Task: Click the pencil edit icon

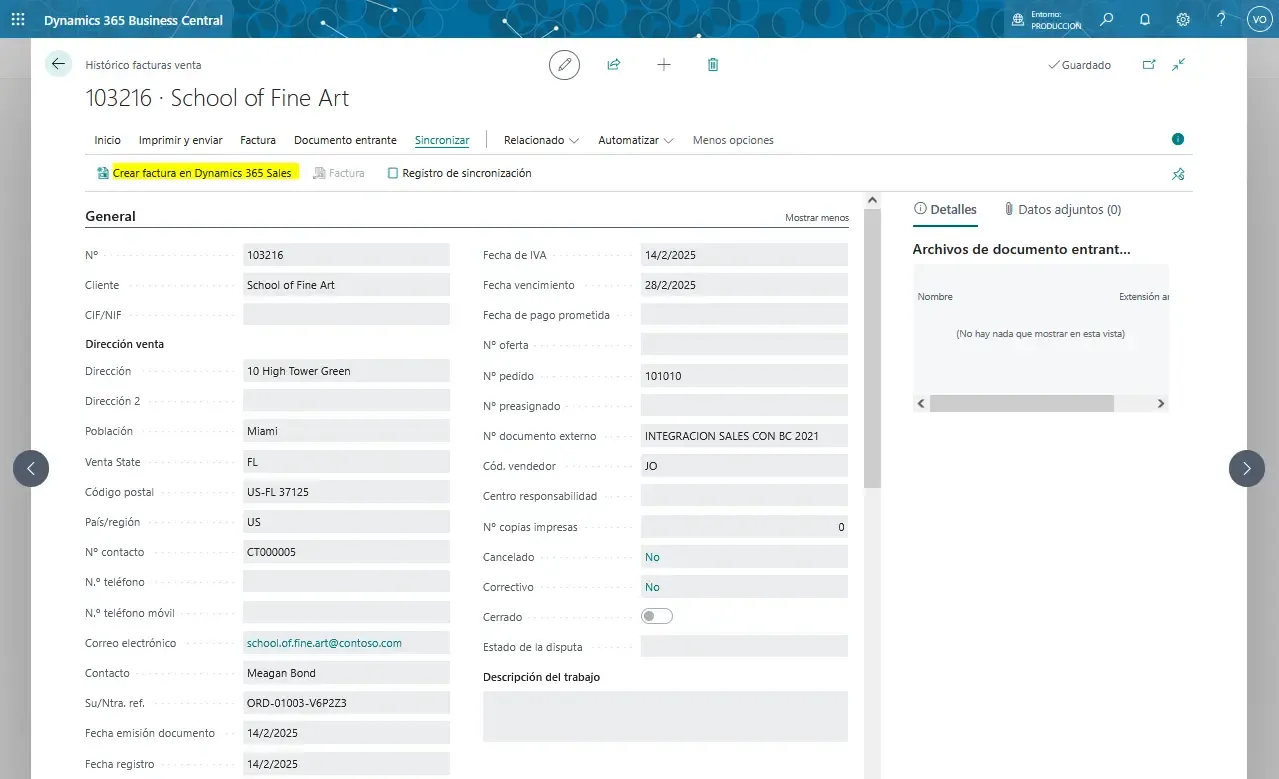Action: (564, 65)
